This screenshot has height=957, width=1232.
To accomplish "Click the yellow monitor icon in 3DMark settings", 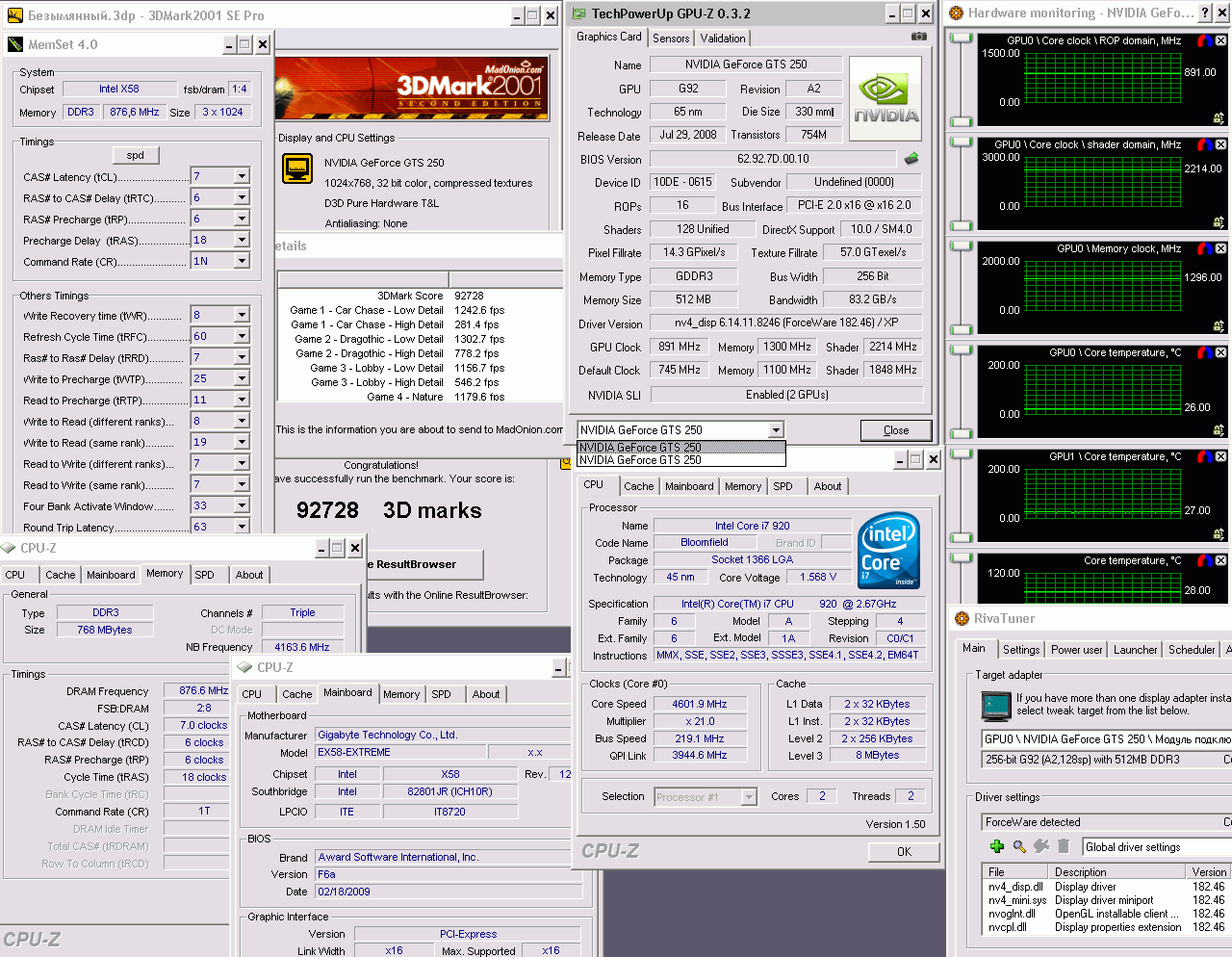I will pos(297,168).
